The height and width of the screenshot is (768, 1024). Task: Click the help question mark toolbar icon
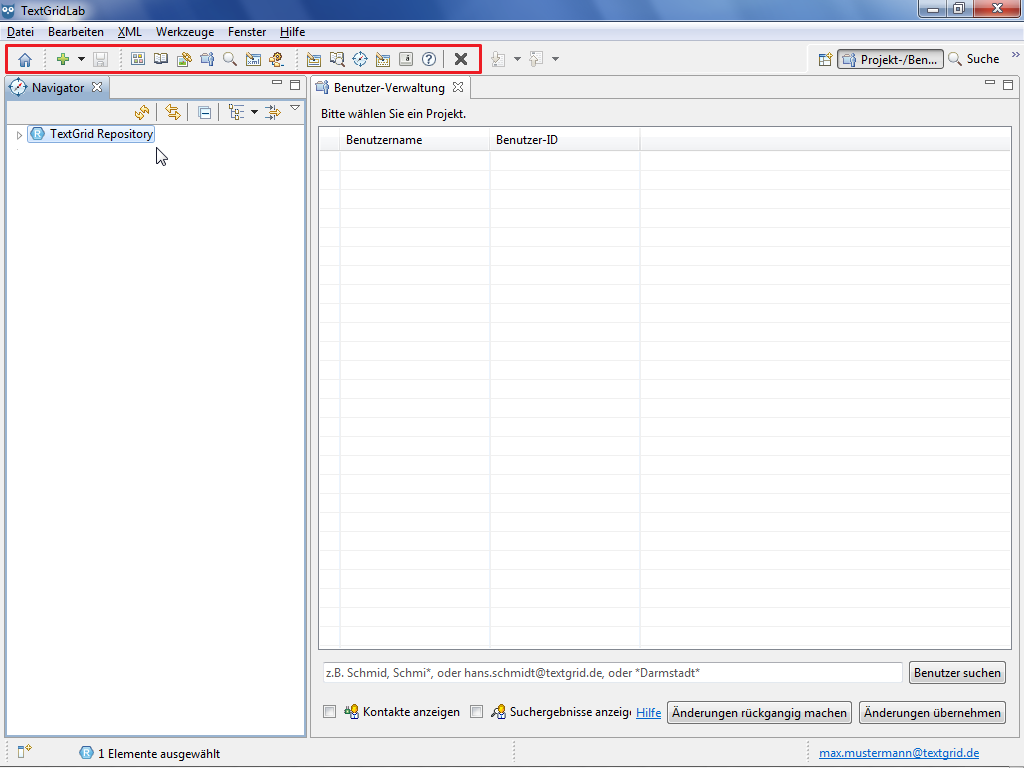[429, 59]
